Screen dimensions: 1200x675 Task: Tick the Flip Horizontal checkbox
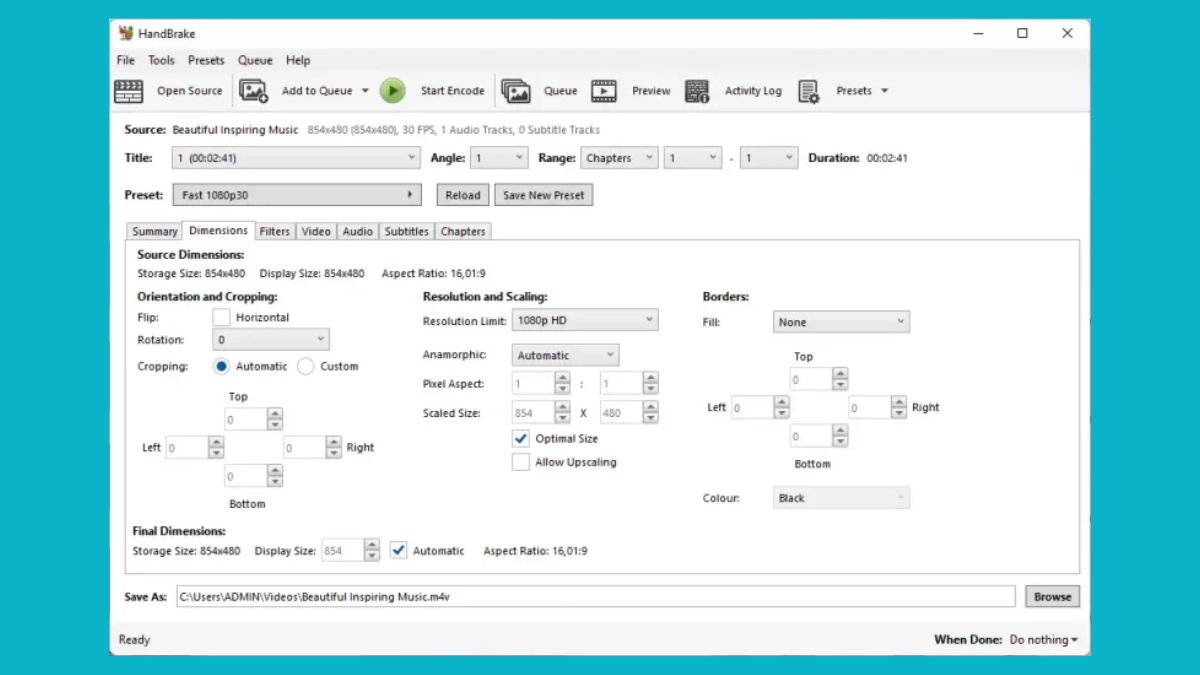tap(221, 317)
